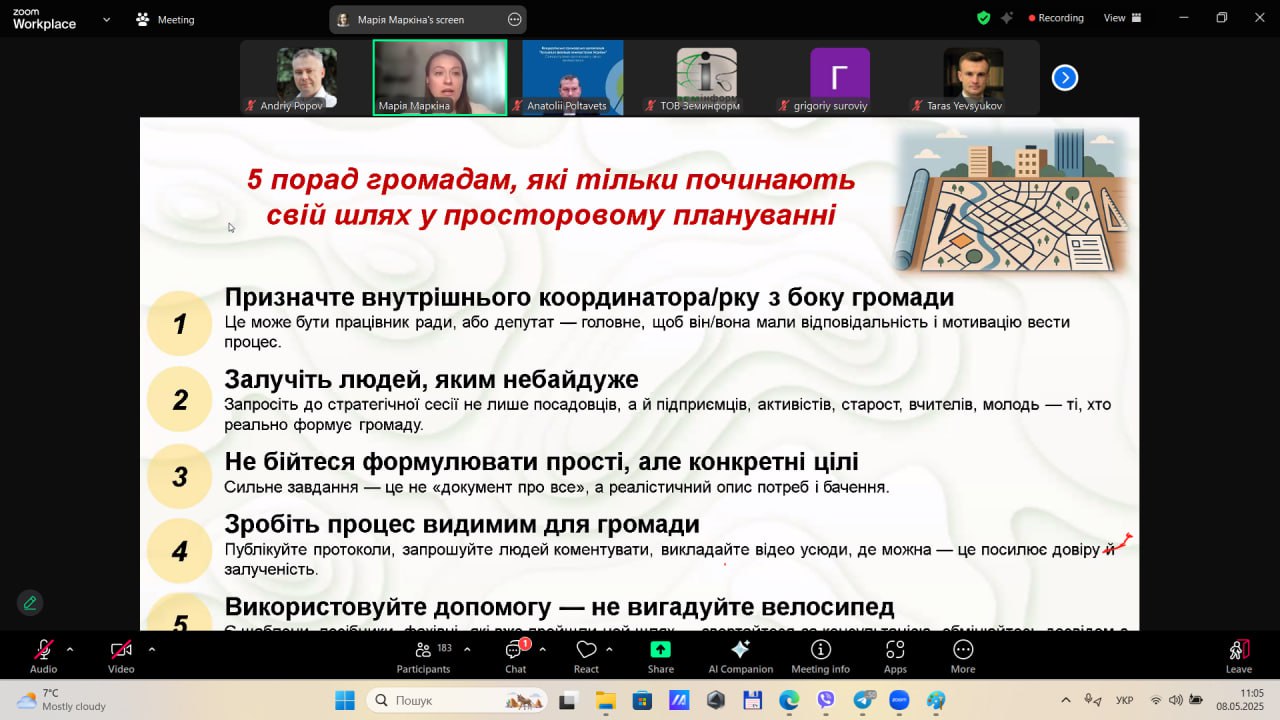Click the Windows taskbar search box
The height and width of the screenshot is (720, 1280).
(x=456, y=700)
